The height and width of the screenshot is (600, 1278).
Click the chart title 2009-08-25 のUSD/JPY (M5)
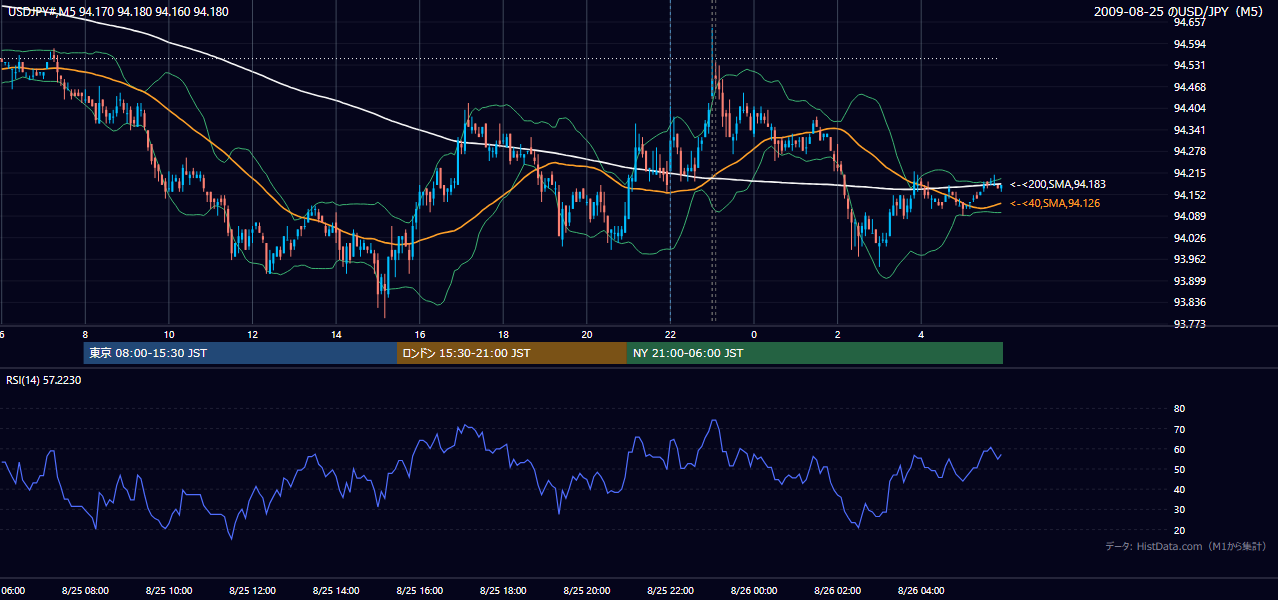1180,12
